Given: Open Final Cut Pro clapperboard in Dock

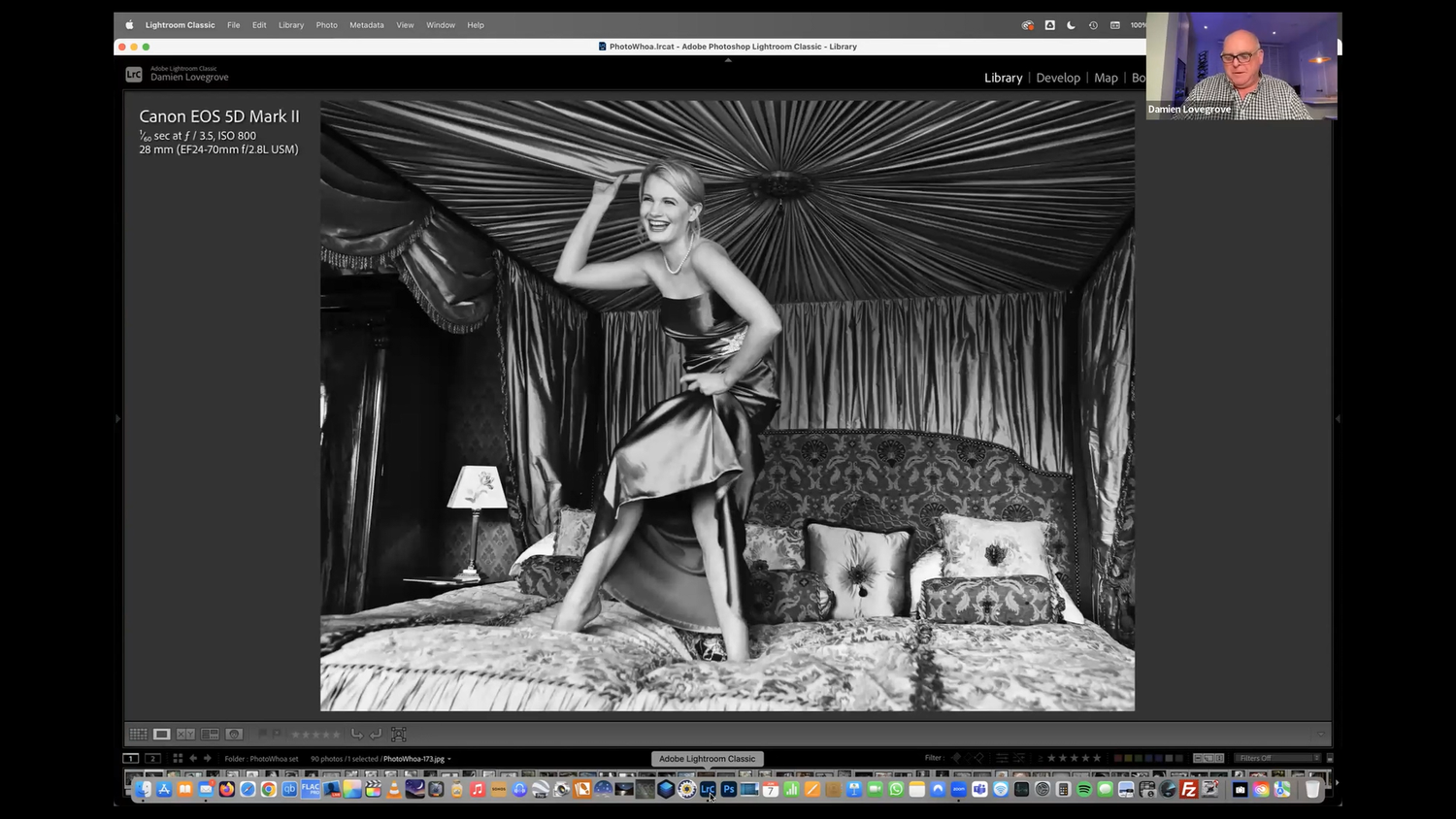Looking at the screenshot, I should 373,790.
